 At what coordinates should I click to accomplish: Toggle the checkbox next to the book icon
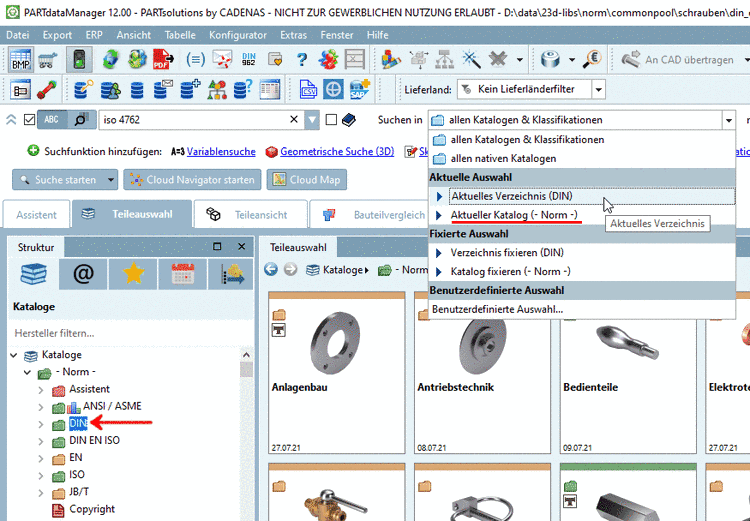(x=331, y=120)
